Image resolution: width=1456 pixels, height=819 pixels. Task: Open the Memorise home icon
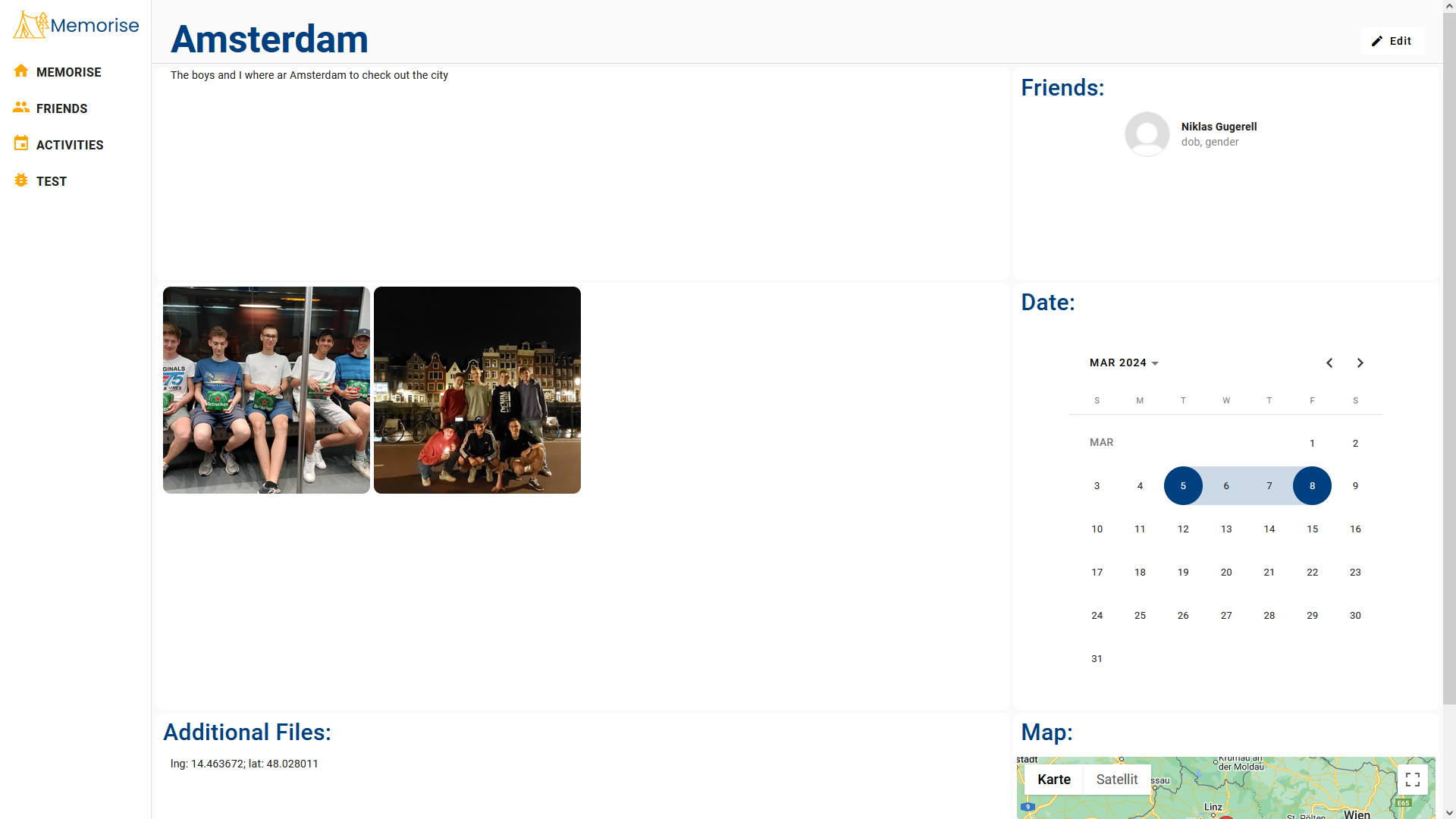click(x=21, y=71)
